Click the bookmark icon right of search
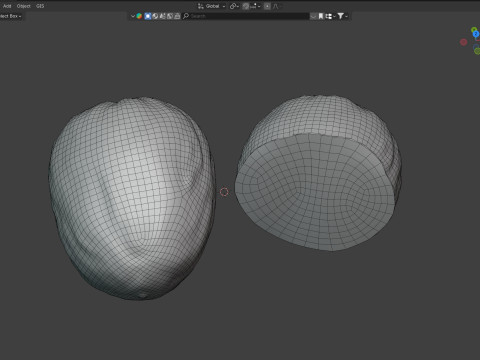The width and height of the screenshot is (480, 360). point(321,16)
